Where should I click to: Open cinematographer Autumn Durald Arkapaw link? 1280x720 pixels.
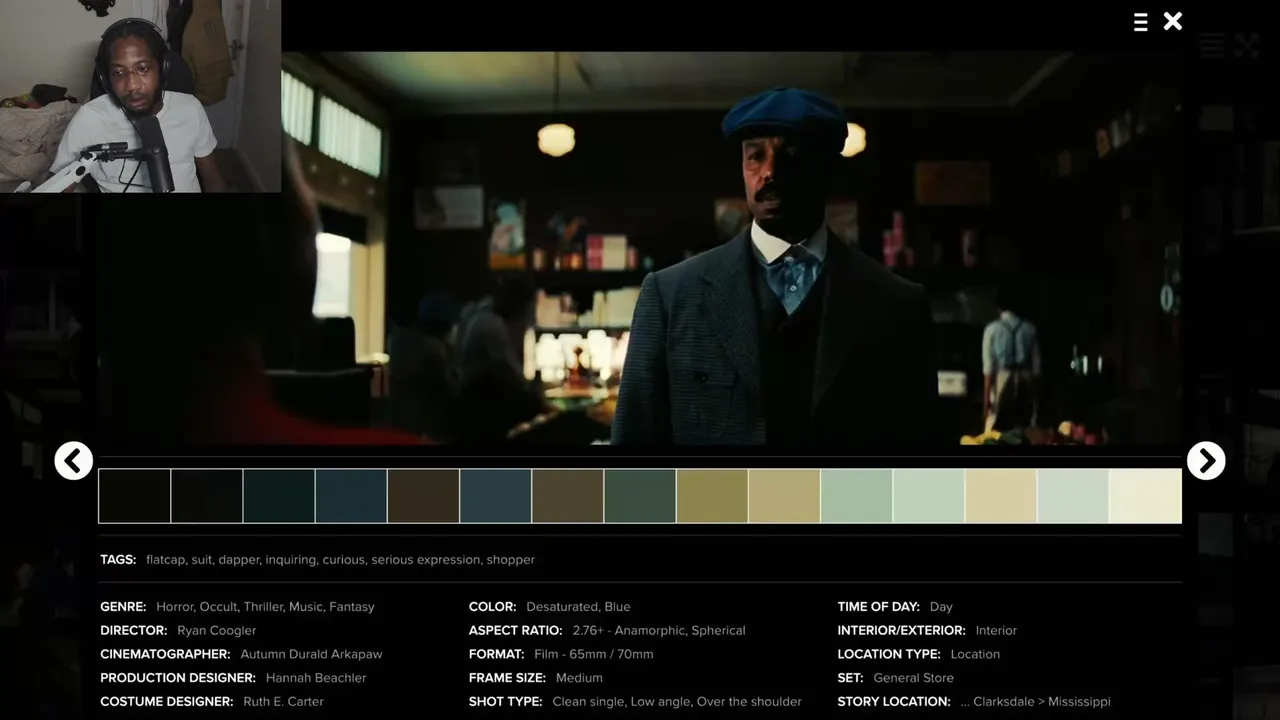coord(311,654)
